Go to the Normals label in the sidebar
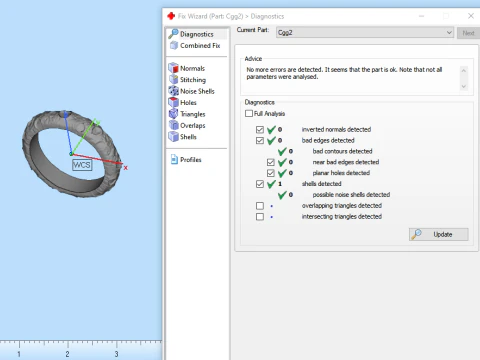The image size is (480, 360). 192,68
